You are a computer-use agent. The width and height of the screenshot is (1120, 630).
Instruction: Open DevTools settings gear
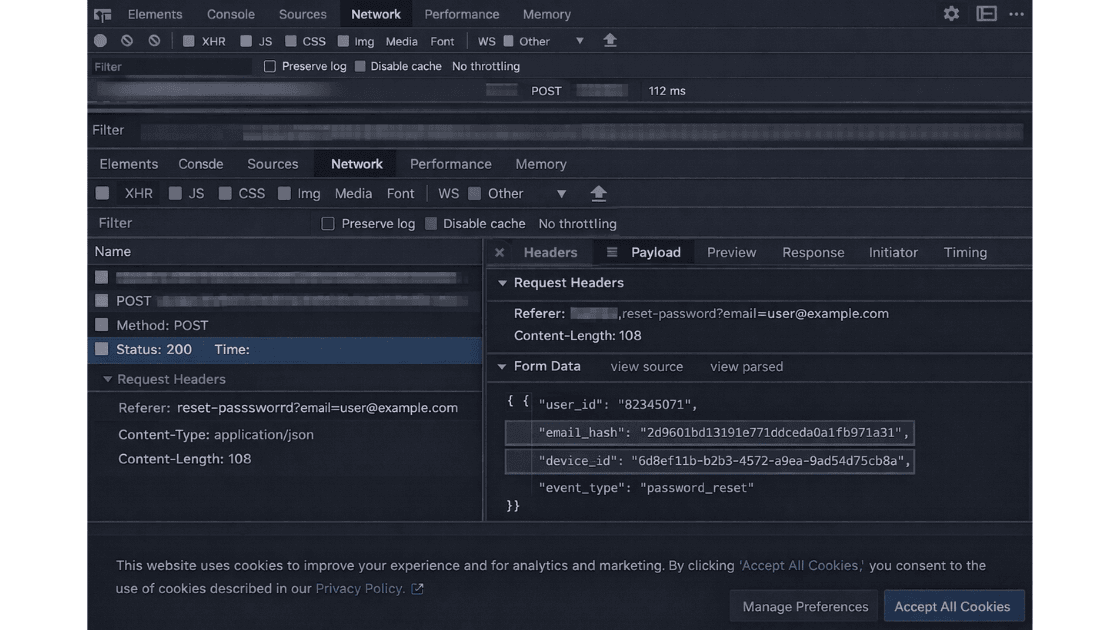951,14
